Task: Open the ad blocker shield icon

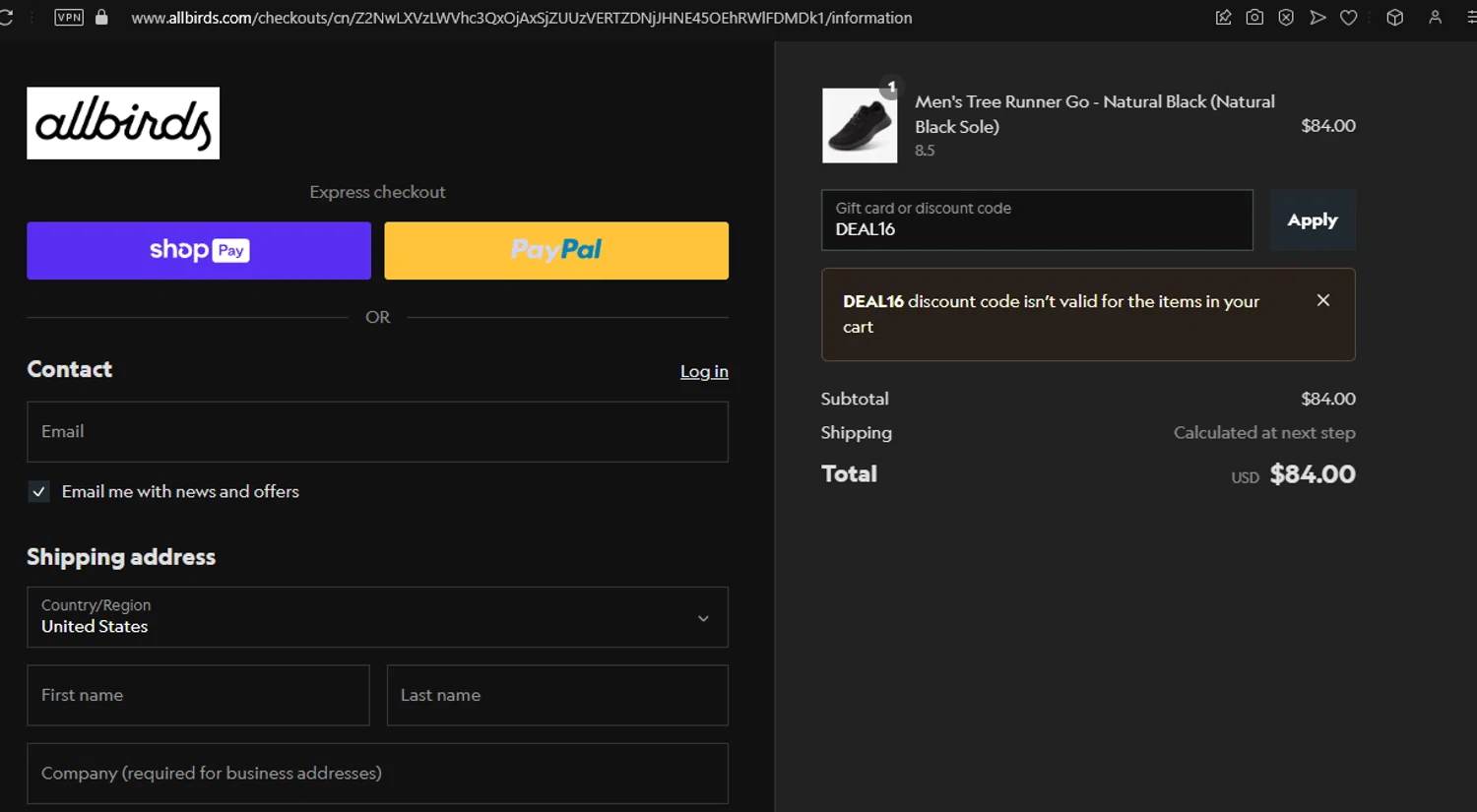Action: tap(1286, 18)
